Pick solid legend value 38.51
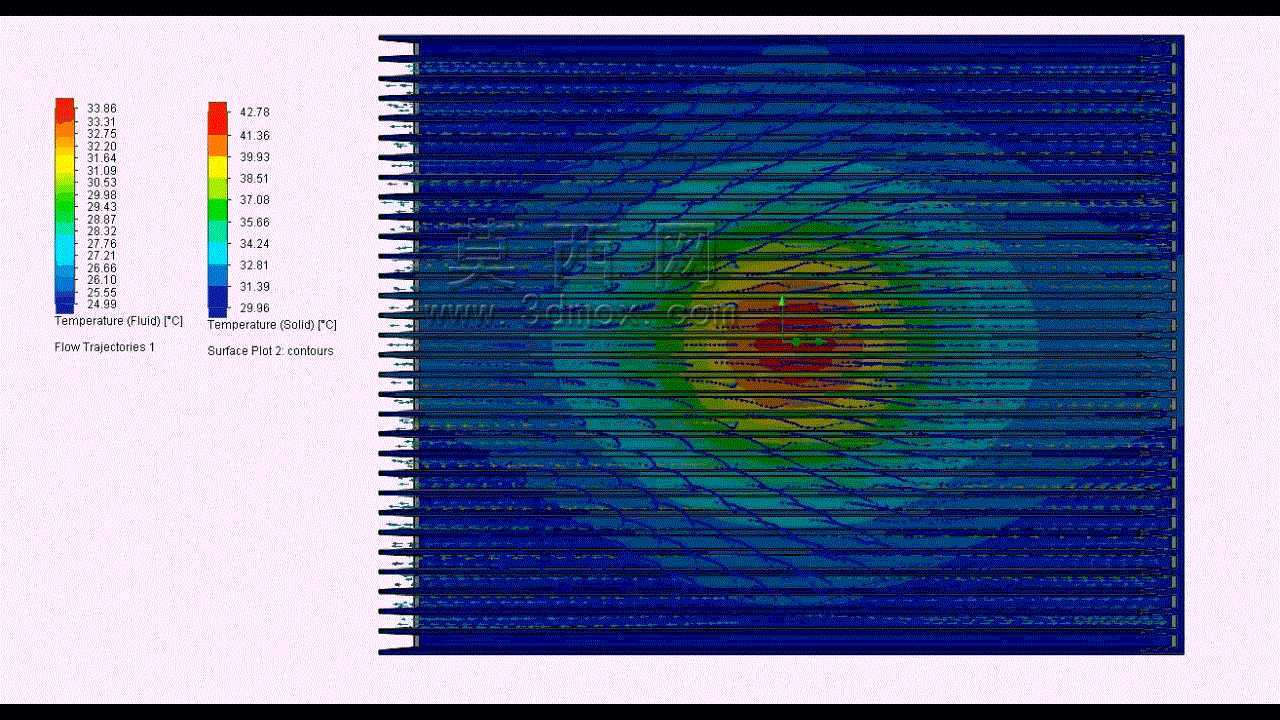The image size is (1280, 720). tap(255, 179)
